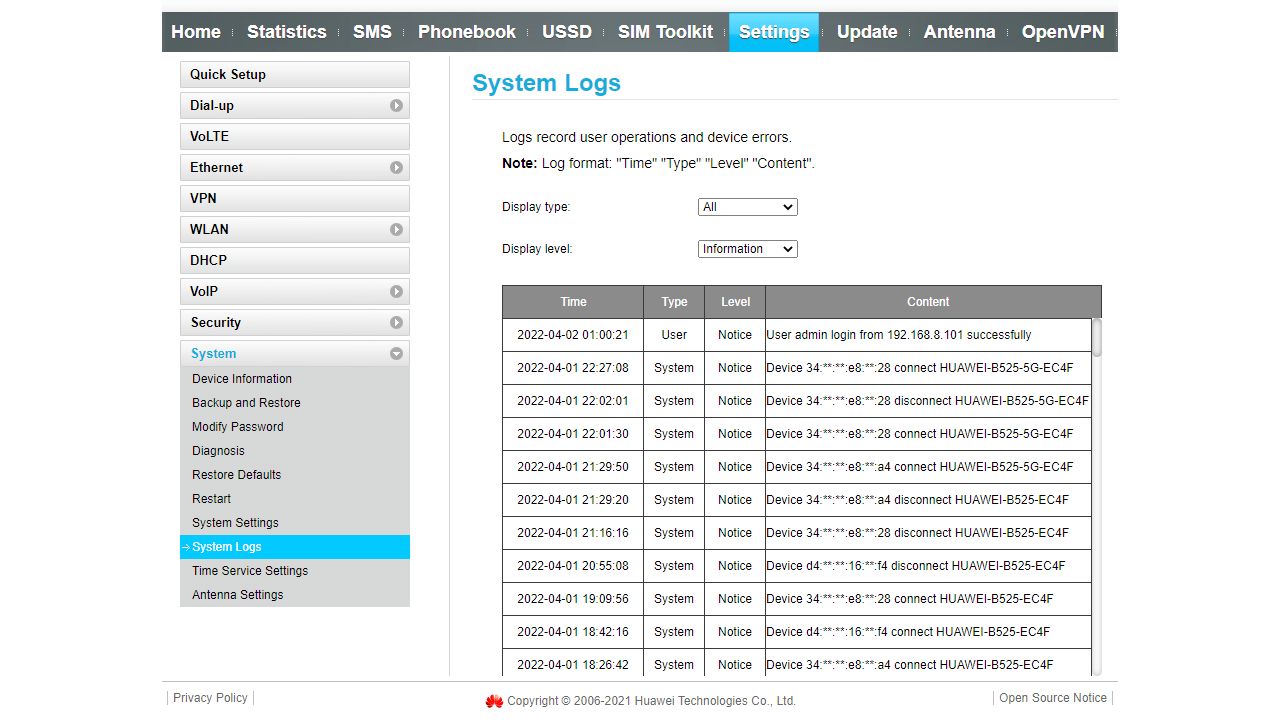Click the d4 device disconnect HUAWEI-B525-EC4F entry

916,566
